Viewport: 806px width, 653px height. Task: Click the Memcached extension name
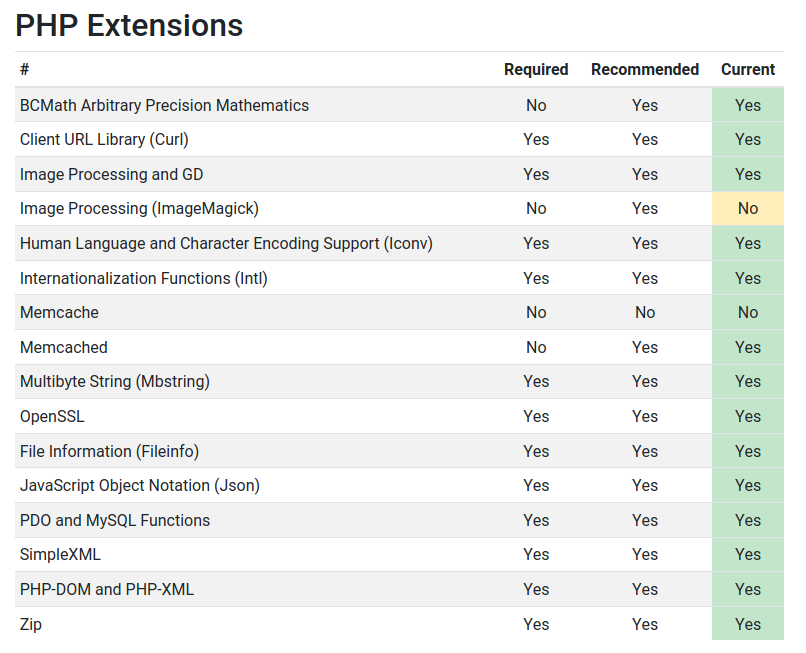click(x=63, y=347)
